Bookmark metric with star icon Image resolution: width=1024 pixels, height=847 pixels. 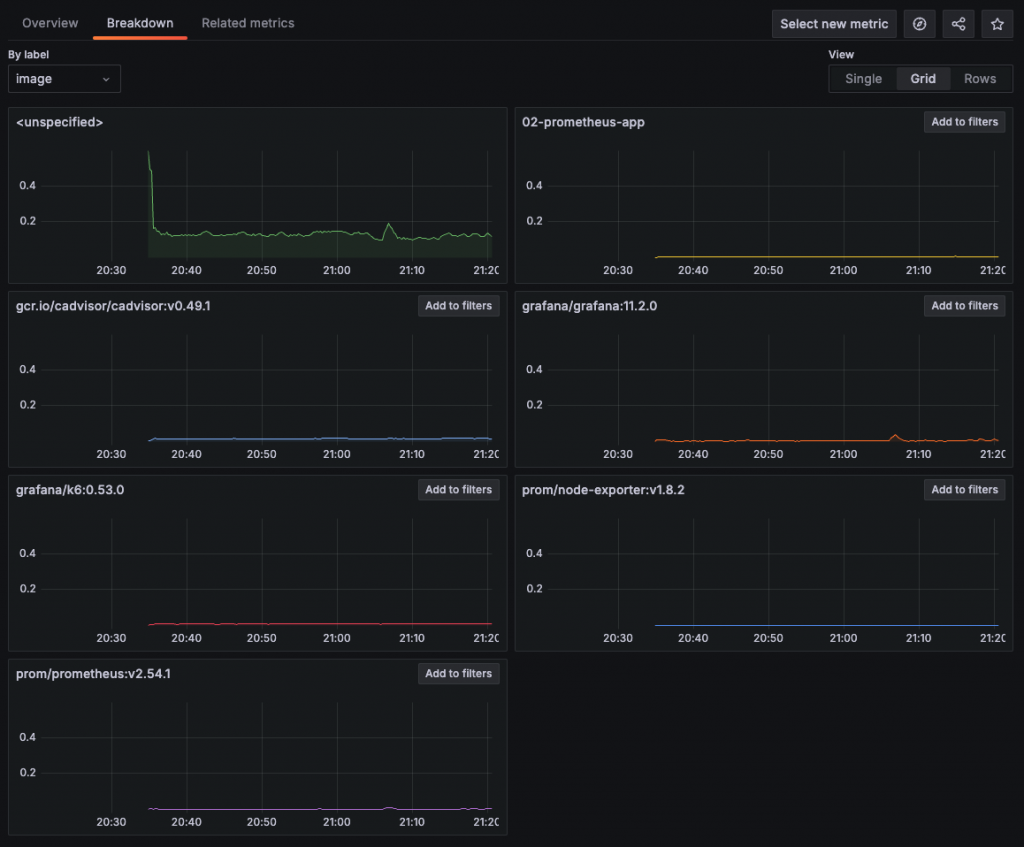coord(997,24)
